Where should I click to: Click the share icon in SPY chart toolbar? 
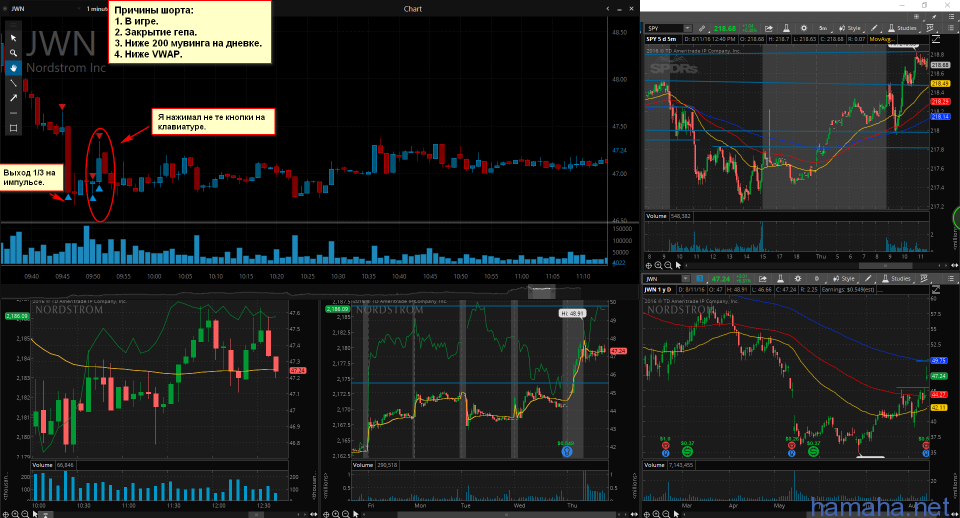coord(769,28)
